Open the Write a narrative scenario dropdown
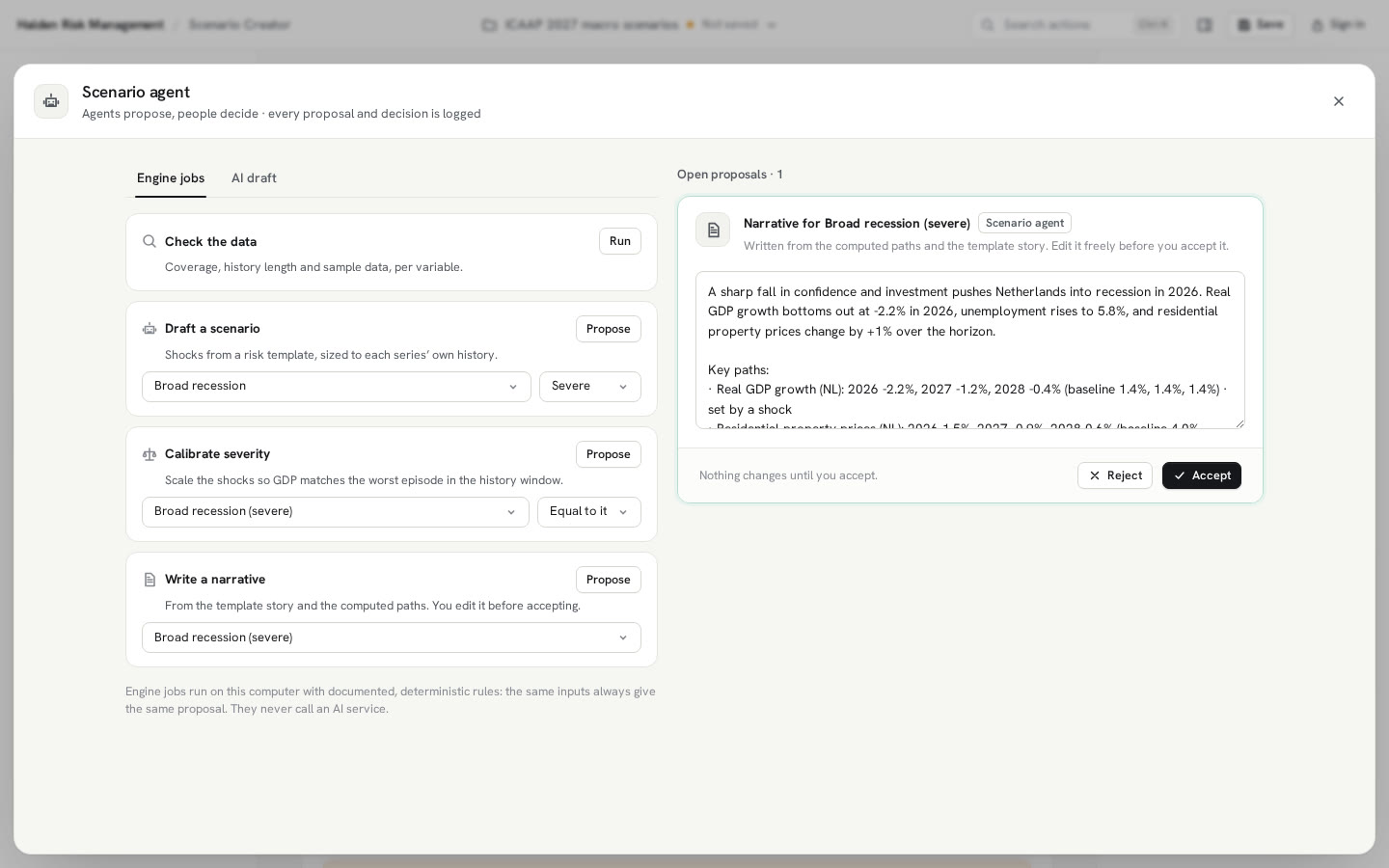Screen dimensions: 1389x868 (392, 637)
